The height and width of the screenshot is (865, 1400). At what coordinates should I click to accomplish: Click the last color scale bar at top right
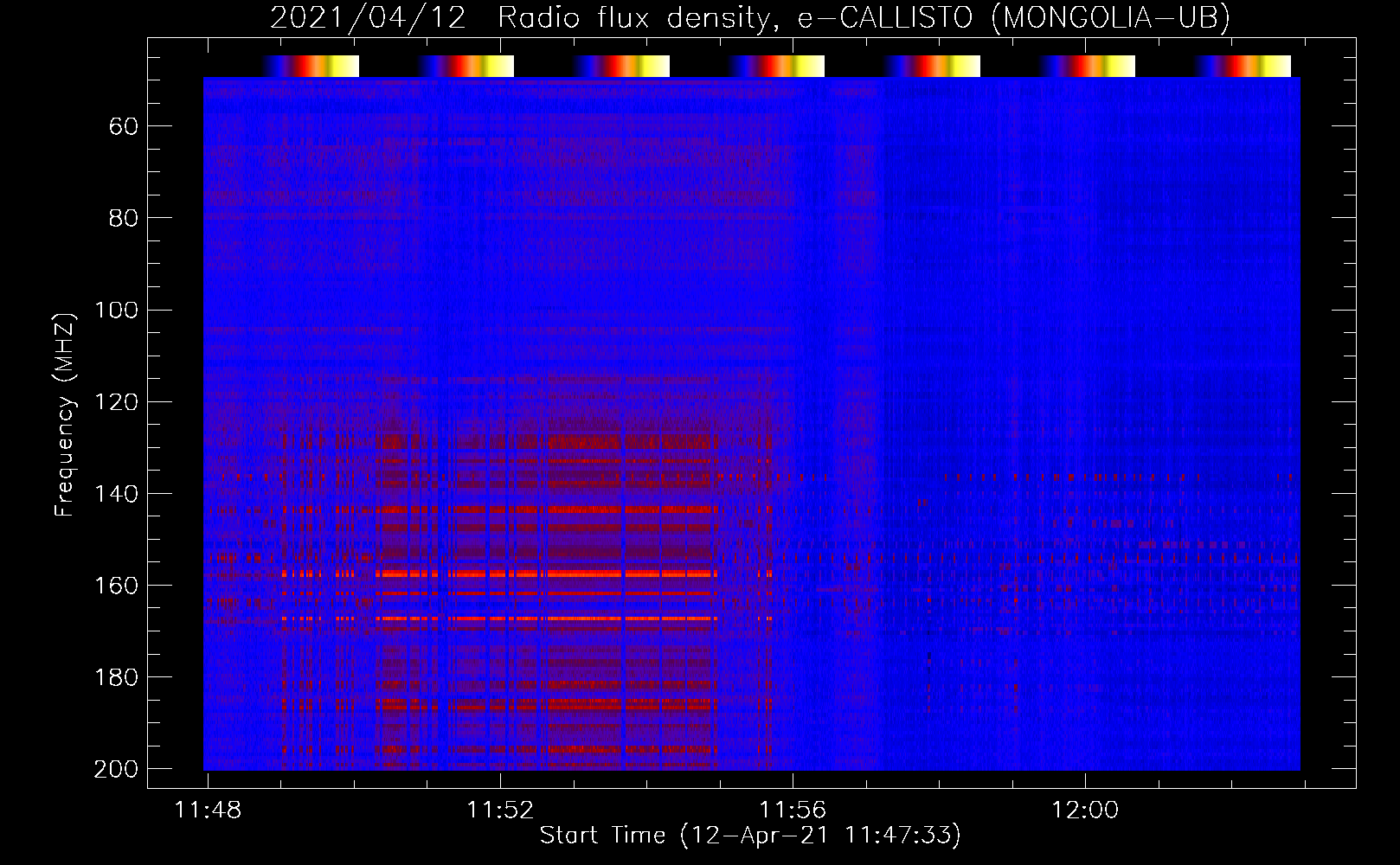coord(1242,66)
